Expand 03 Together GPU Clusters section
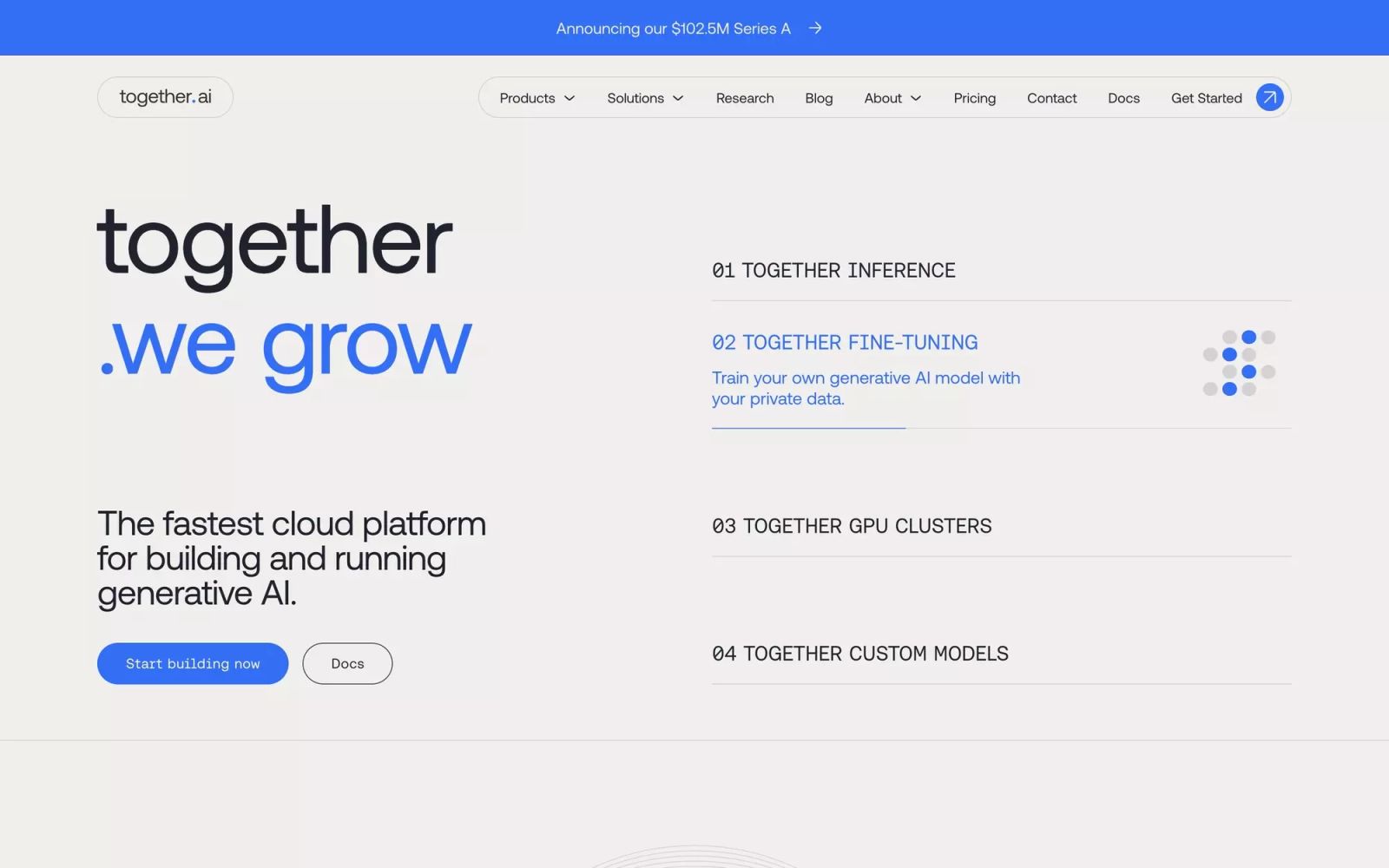Image resolution: width=1389 pixels, height=868 pixels. (852, 526)
